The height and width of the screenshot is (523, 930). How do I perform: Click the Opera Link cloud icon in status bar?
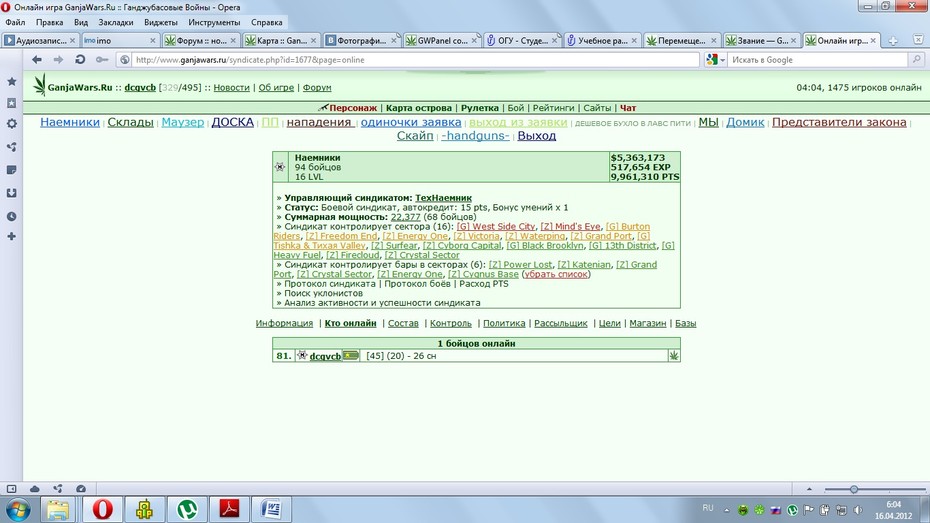(34, 489)
